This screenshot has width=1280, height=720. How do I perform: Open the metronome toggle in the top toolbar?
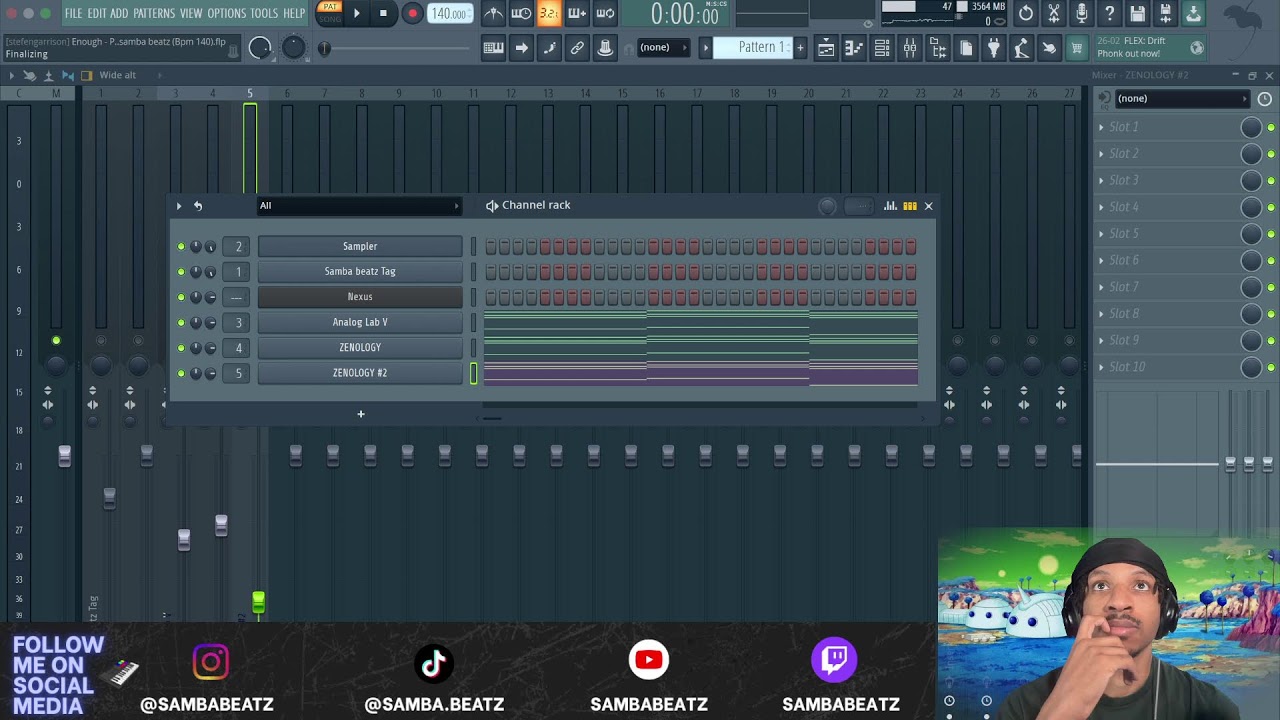[493, 13]
